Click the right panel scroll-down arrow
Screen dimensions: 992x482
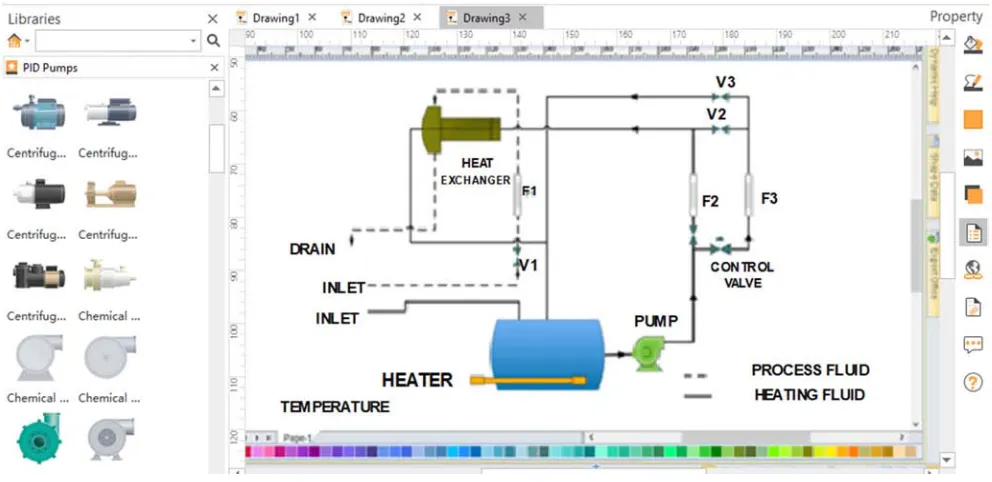946,459
